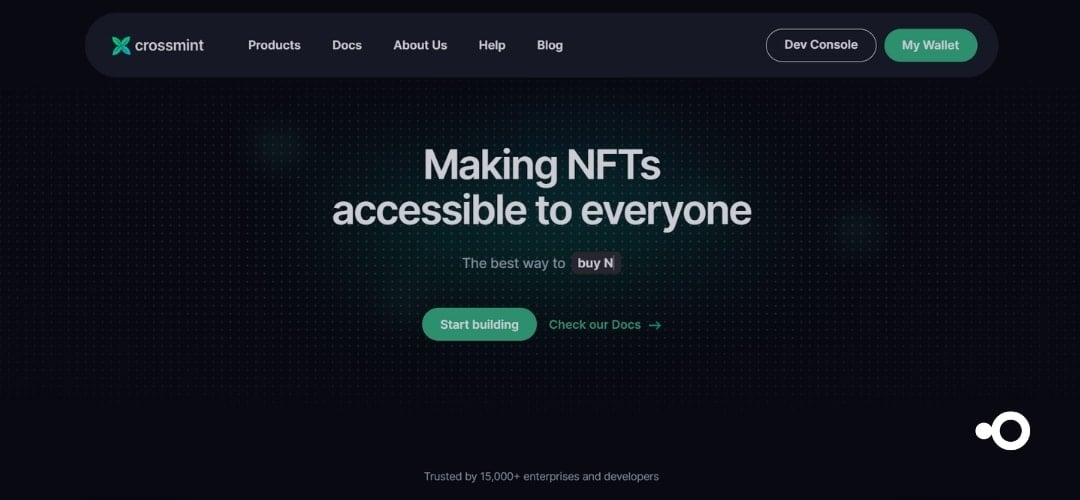Click the crossmint wordmark text
This screenshot has height=500, width=1080.
(169, 45)
